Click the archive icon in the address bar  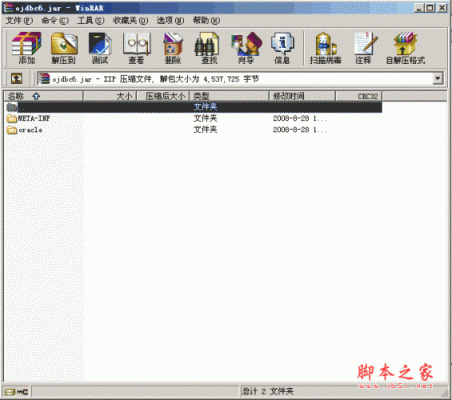pyautogui.click(x=44, y=79)
